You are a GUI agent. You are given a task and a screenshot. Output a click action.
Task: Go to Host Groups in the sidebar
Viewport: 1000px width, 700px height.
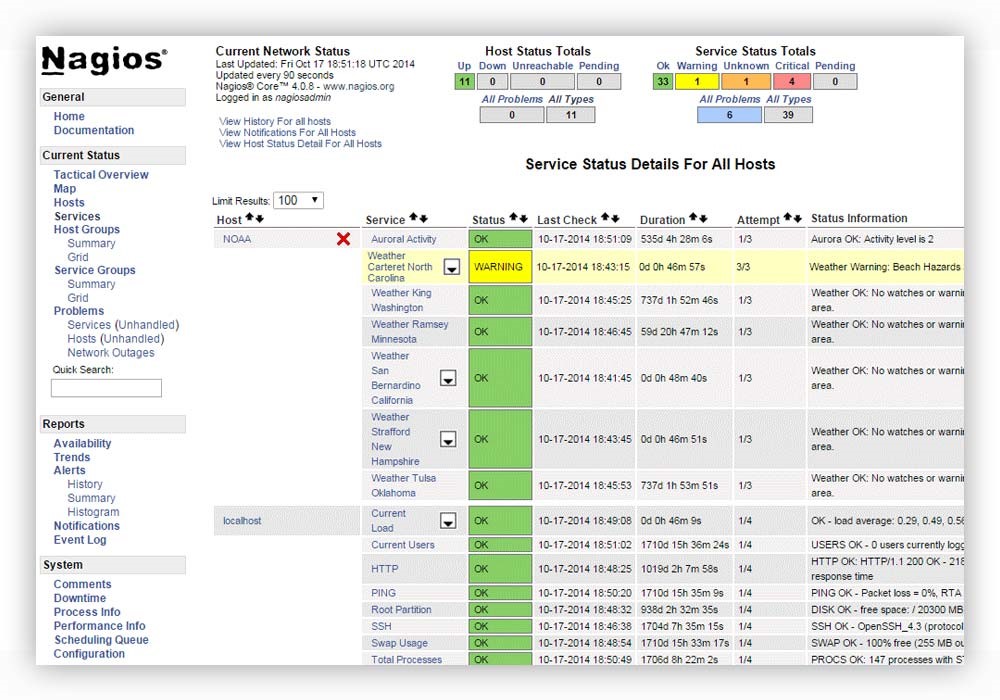tap(87, 230)
